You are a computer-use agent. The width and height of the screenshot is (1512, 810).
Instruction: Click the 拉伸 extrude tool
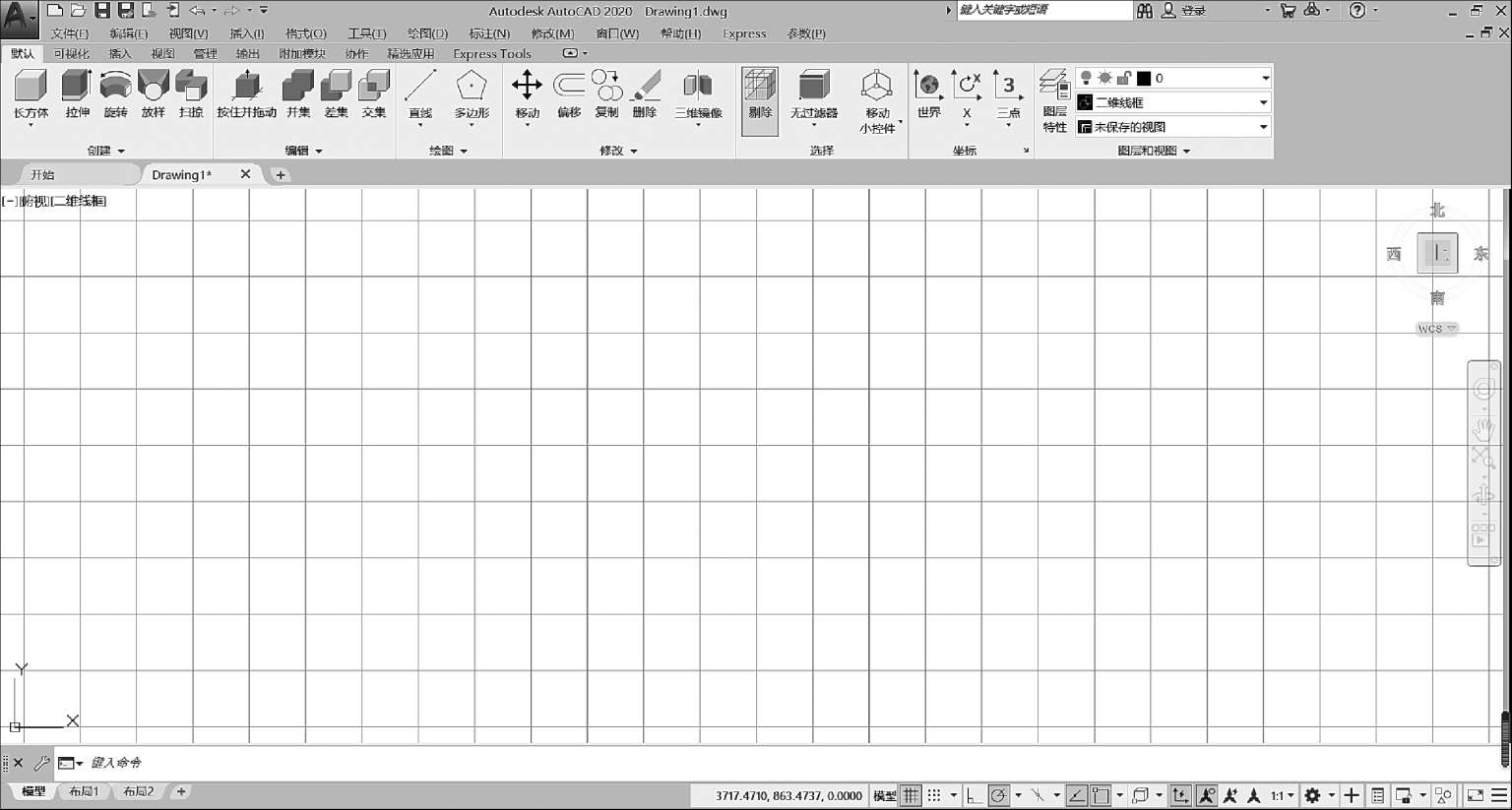(x=77, y=94)
